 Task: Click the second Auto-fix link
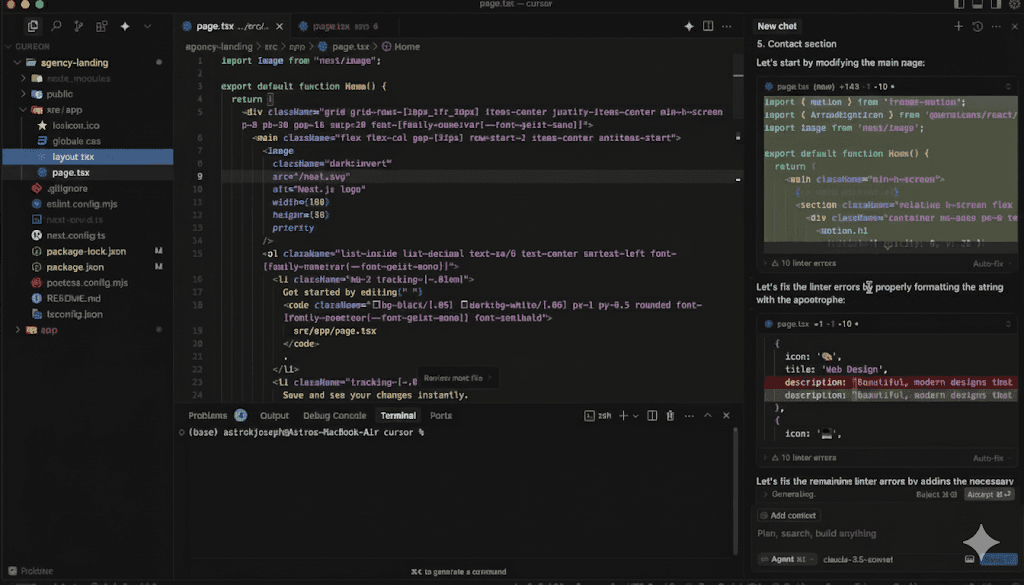tap(988, 458)
